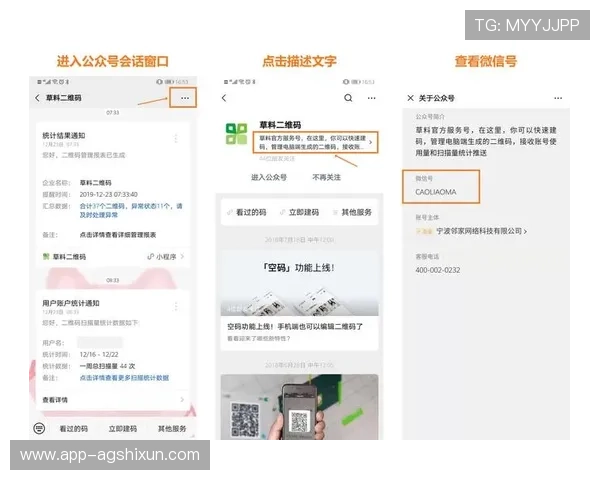Open 「空码」功能上线 article banner
Screen dimensions: 600x480
click(x=300, y=283)
